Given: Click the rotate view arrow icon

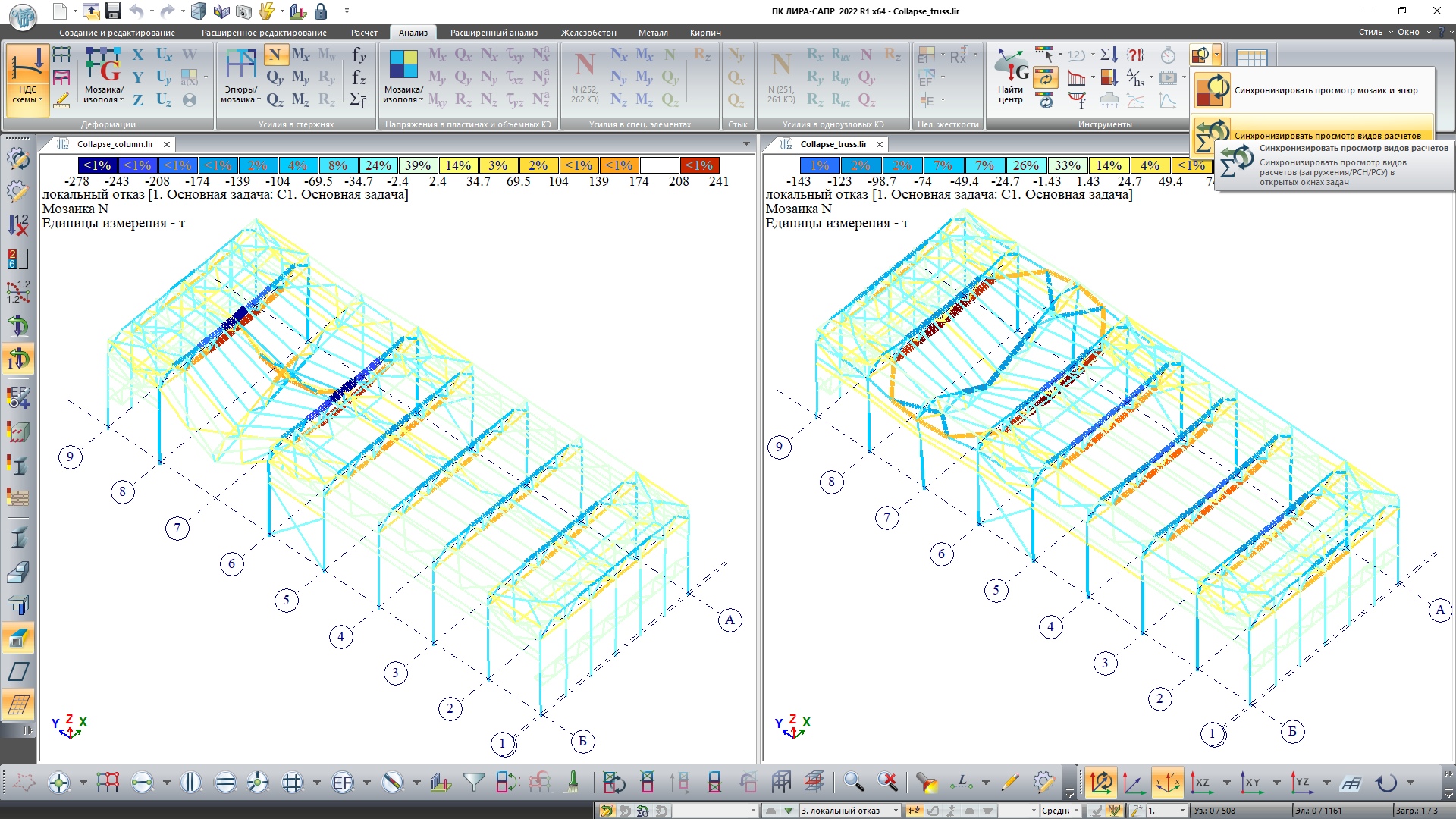Looking at the screenshot, I should (x=1386, y=782).
